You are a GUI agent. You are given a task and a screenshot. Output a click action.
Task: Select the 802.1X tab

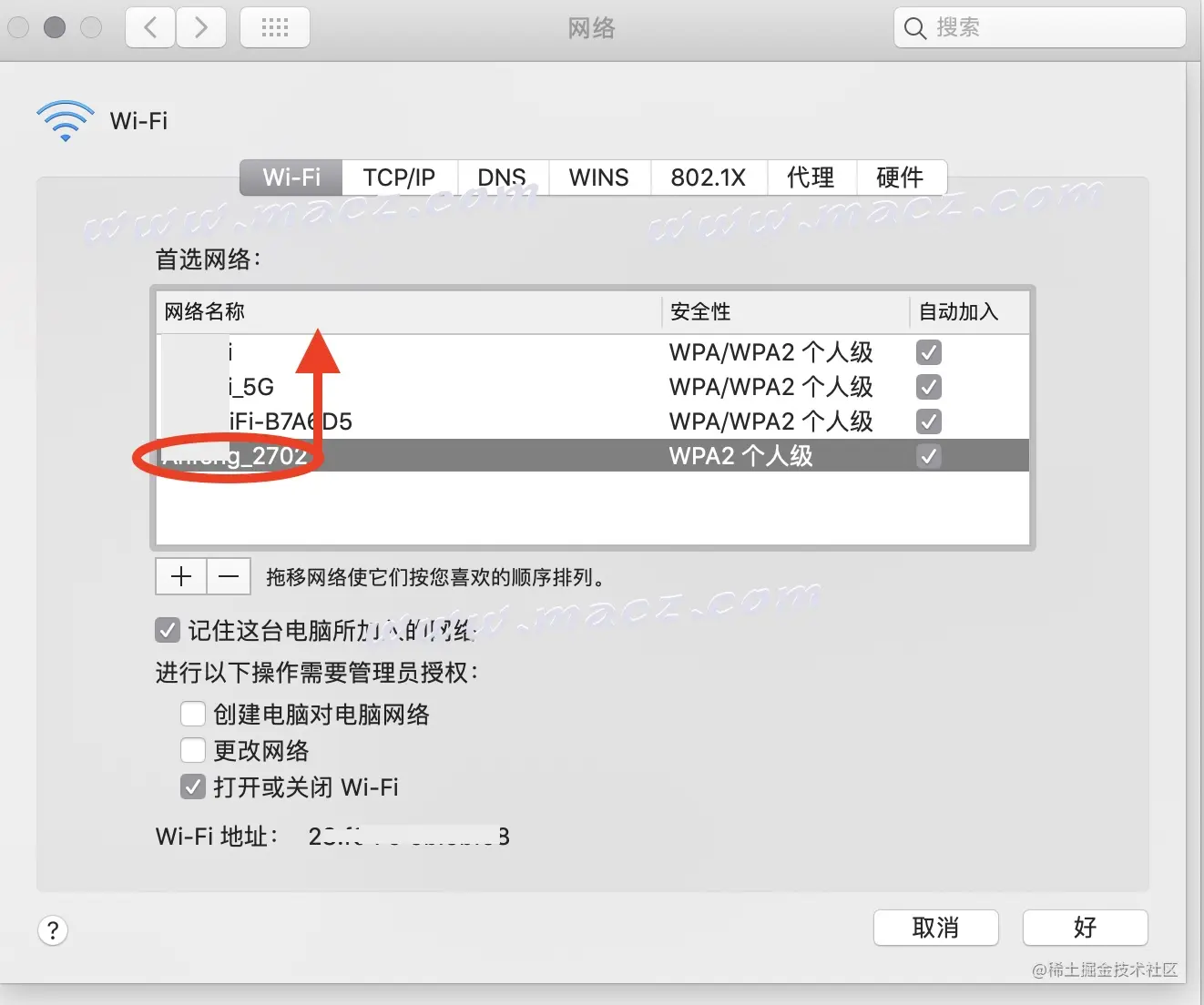708,178
